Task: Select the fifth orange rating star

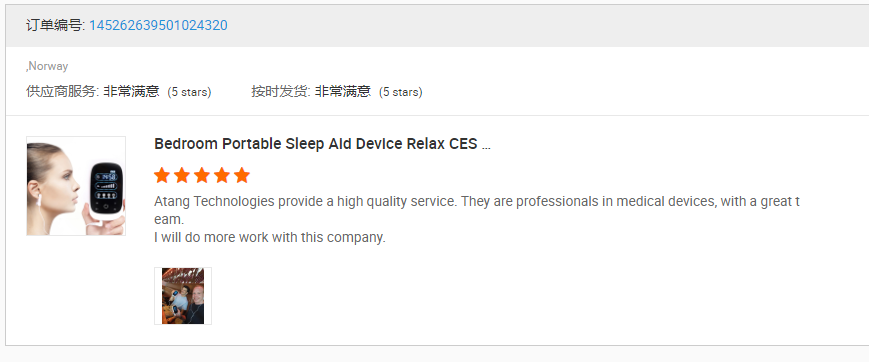Action: tap(242, 176)
